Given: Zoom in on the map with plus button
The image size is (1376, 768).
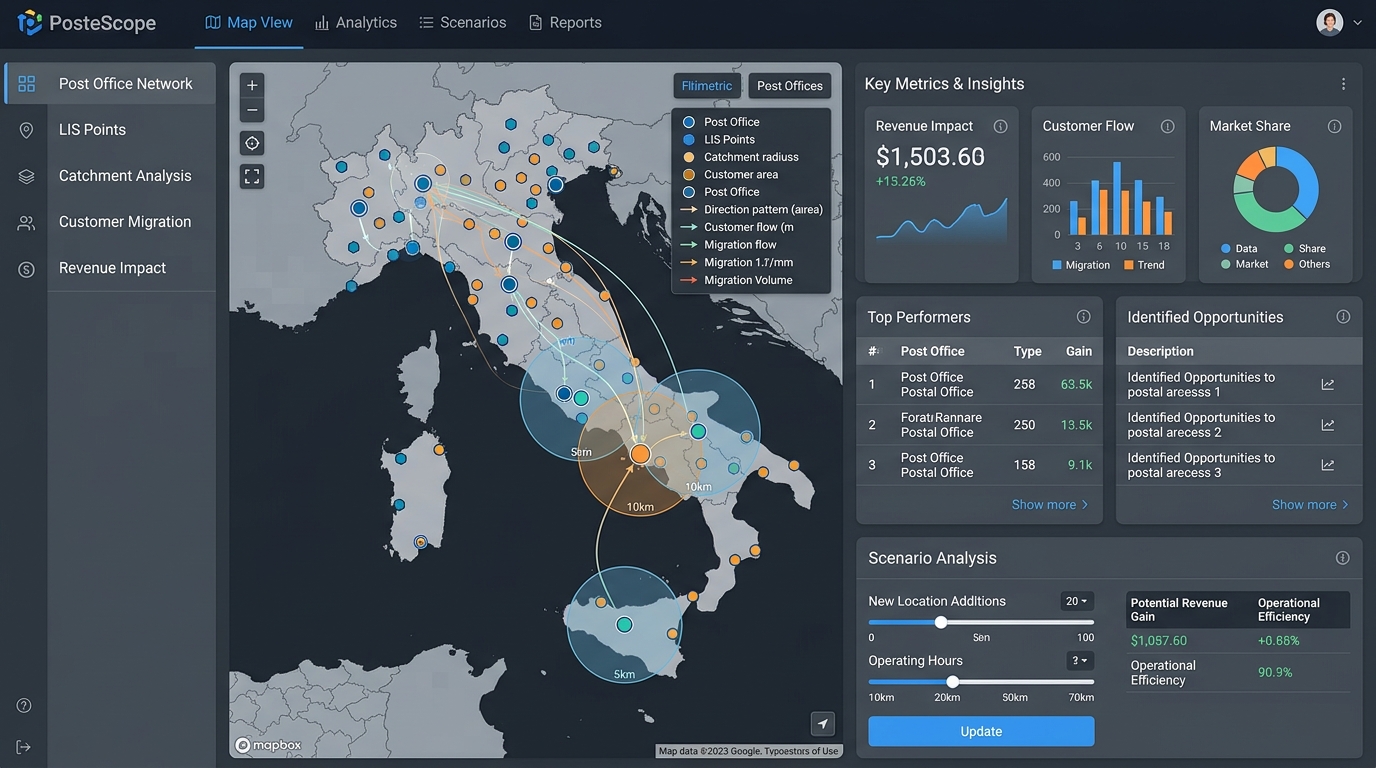Looking at the screenshot, I should (252, 85).
